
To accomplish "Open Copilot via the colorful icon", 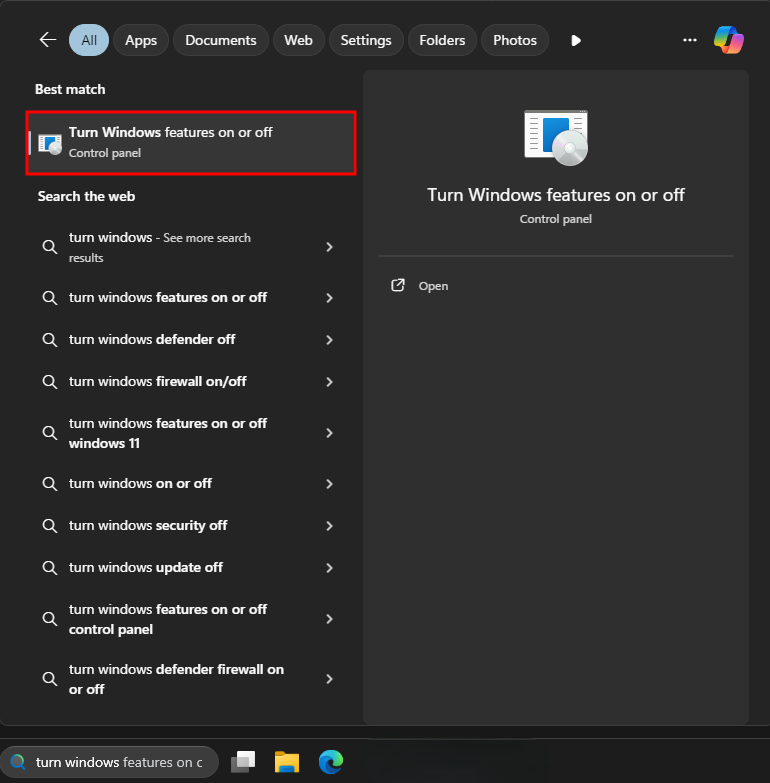I will click(728, 40).
